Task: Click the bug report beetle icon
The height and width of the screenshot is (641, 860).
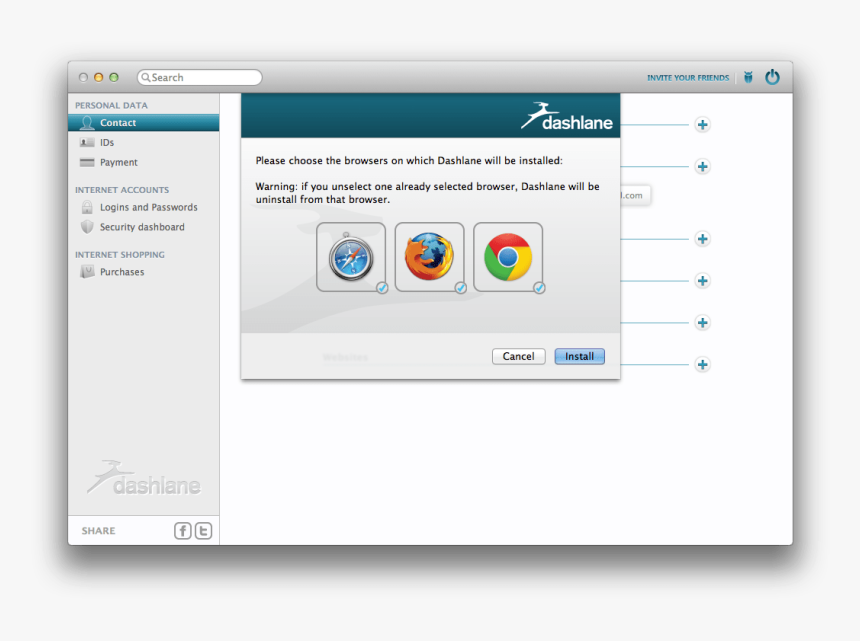Action: point(748,77)
